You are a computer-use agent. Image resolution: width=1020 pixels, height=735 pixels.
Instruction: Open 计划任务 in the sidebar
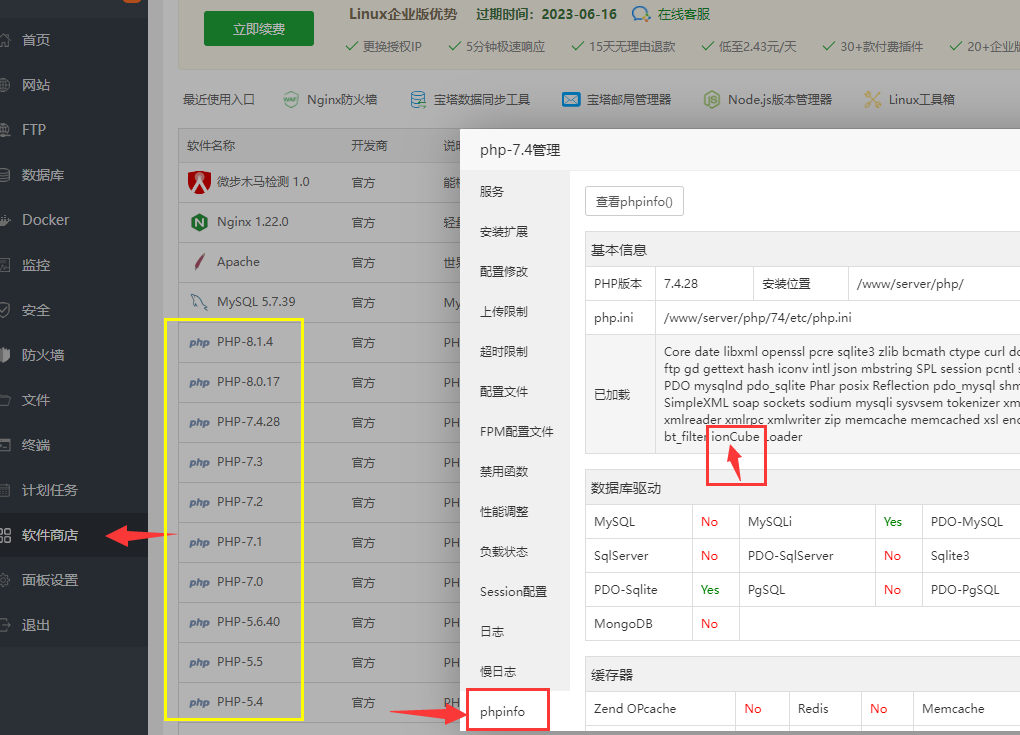pyautogui.click(x=49, y=490)
